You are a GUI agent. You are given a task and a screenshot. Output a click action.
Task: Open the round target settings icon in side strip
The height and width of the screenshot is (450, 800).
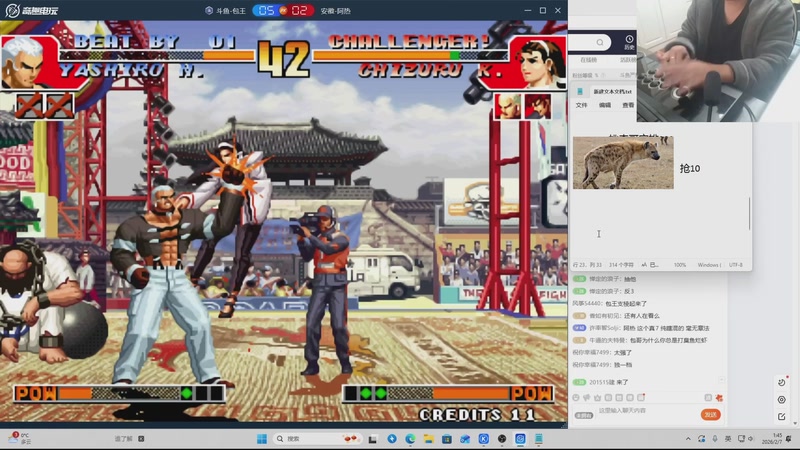point(782,400)
